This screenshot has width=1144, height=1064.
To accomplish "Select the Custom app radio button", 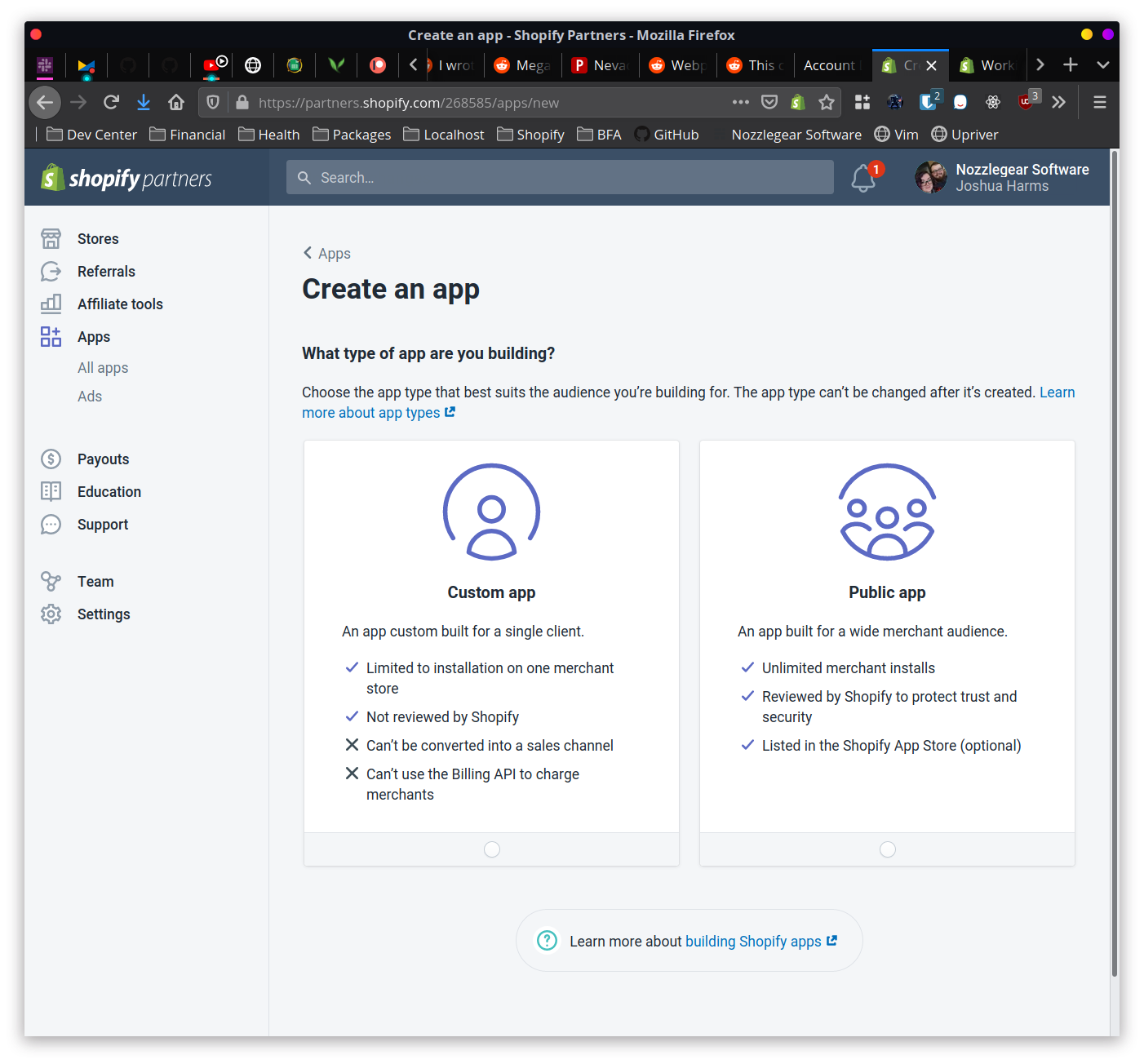I will (492, 849).
